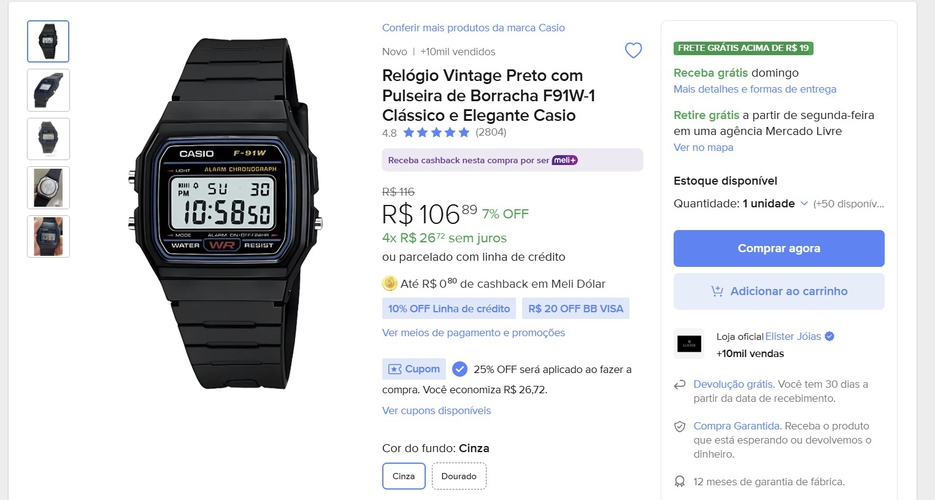This screenshot has width=935, height=500.
Task: Click the meli+ badge in cashback banner
Action: [x=565, y=160]
